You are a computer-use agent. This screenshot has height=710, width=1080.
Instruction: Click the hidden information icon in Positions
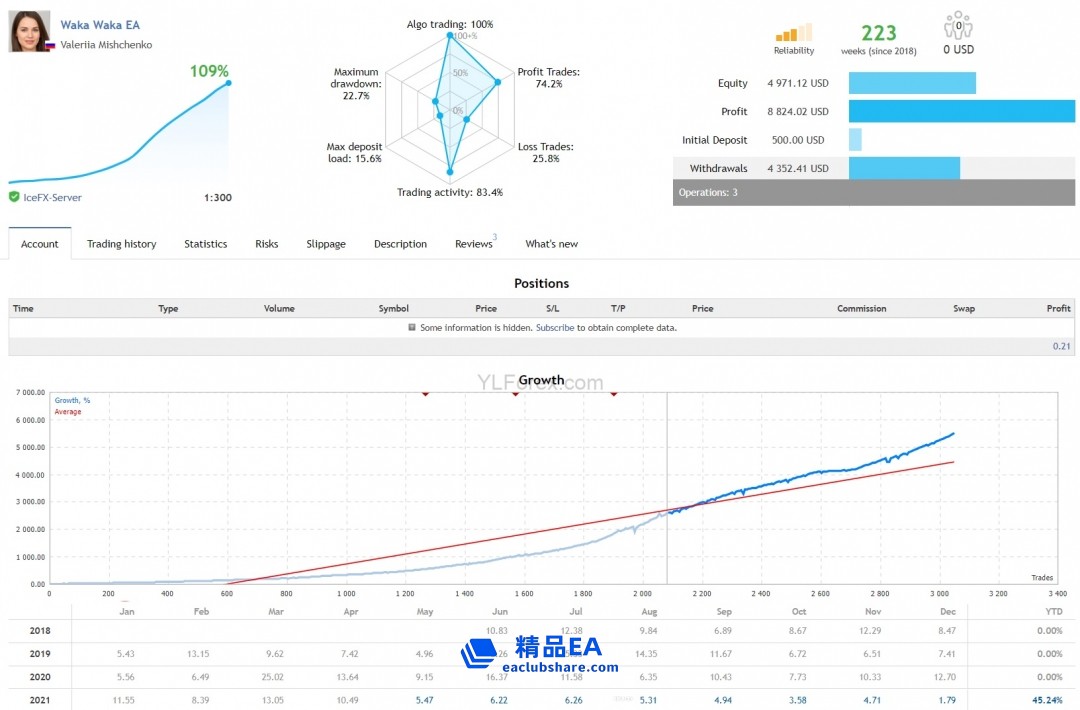click(412, 327)
